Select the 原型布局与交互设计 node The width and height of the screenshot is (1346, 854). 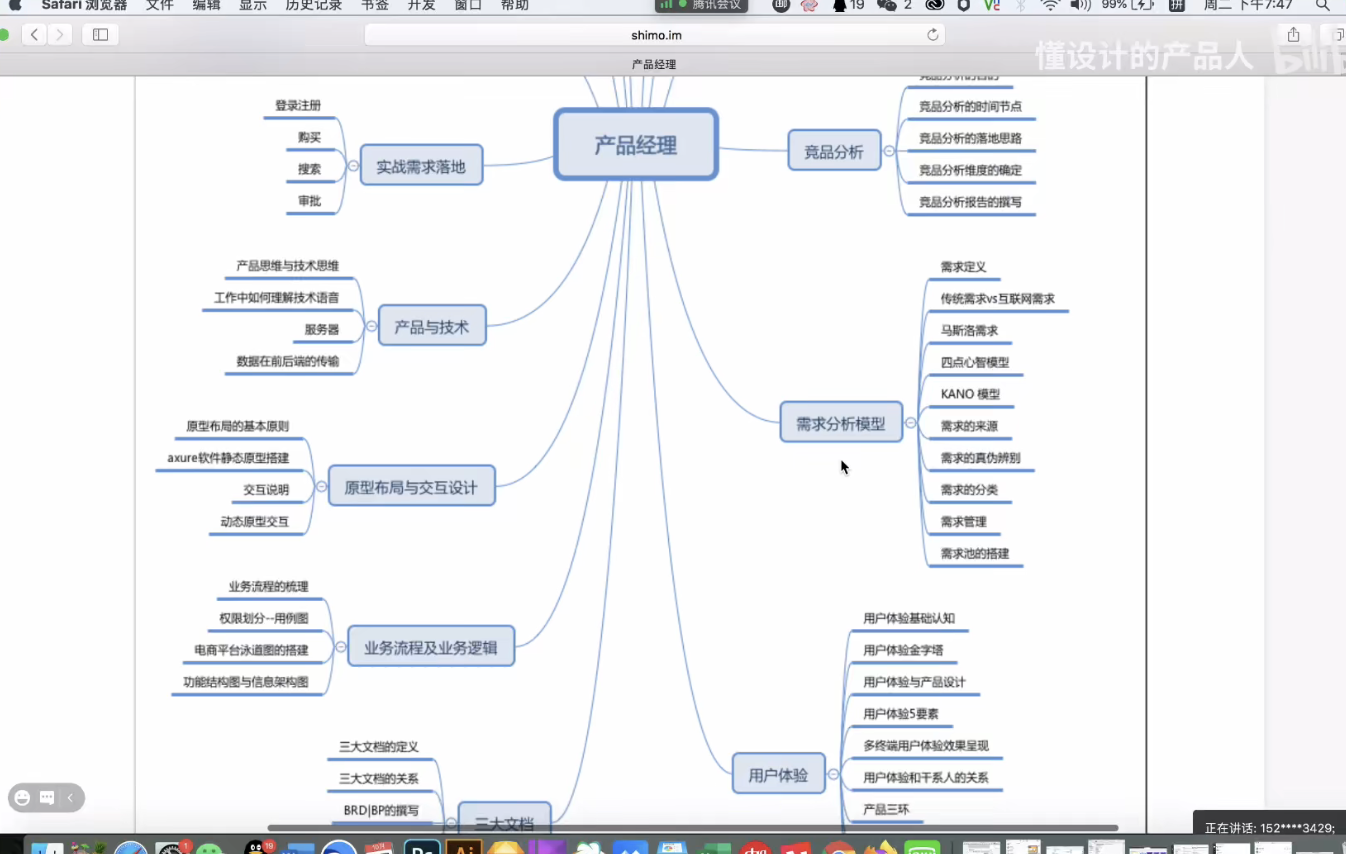click(x=411, y=487)
